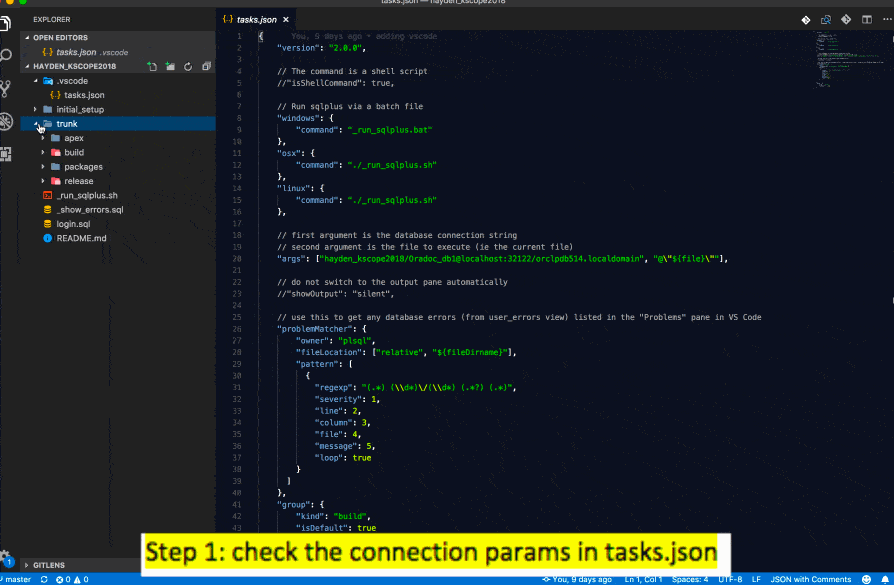Image resolution: width=894 pixels, height=585 pixels.
Task: Click the Ln 1, Col 1 status entry
Action: [643, 579]
